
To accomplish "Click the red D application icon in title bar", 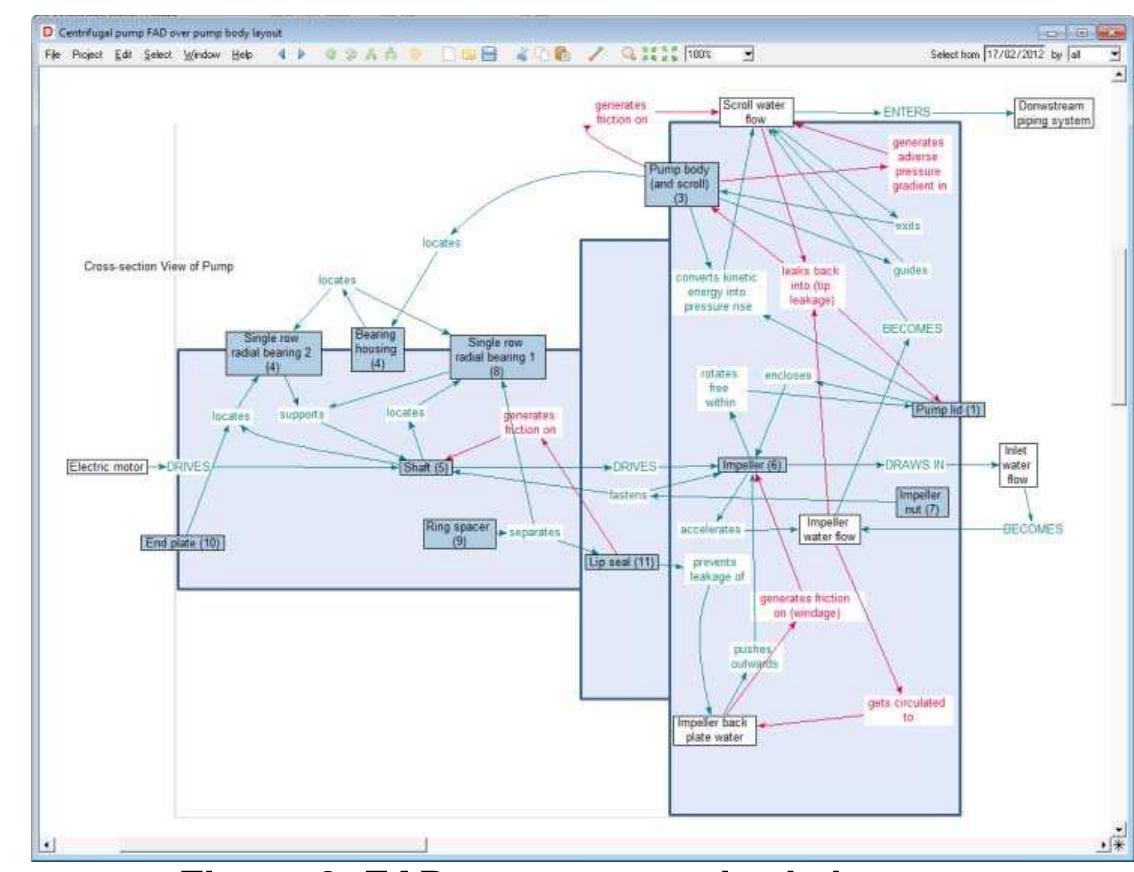I will 48,33.
